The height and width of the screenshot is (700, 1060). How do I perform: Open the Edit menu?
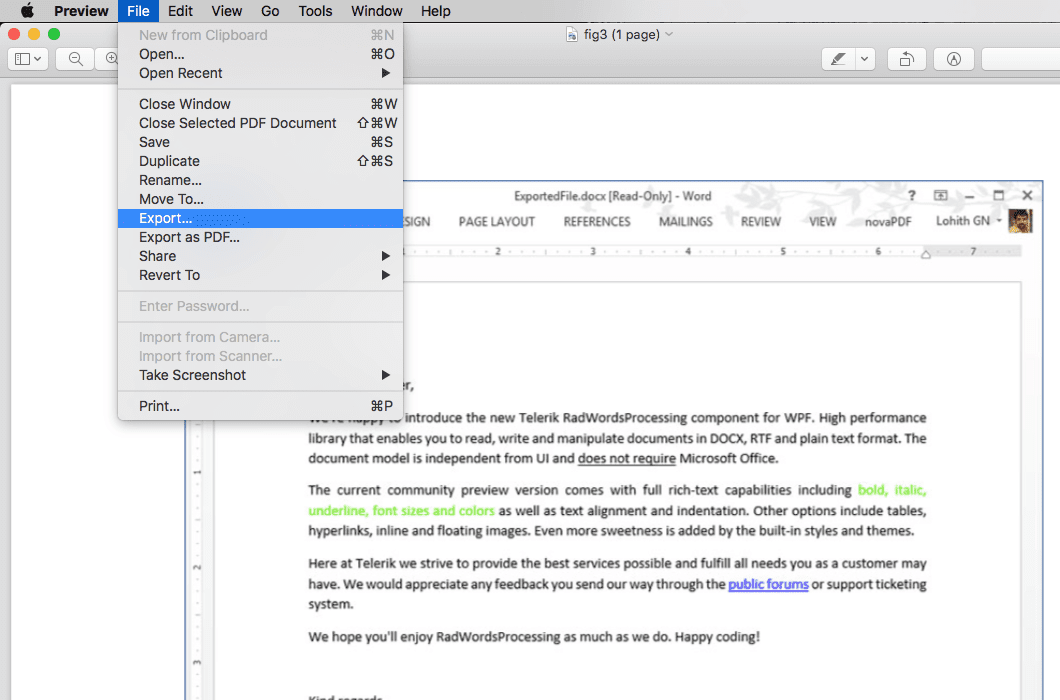click(x=180, y=11)
